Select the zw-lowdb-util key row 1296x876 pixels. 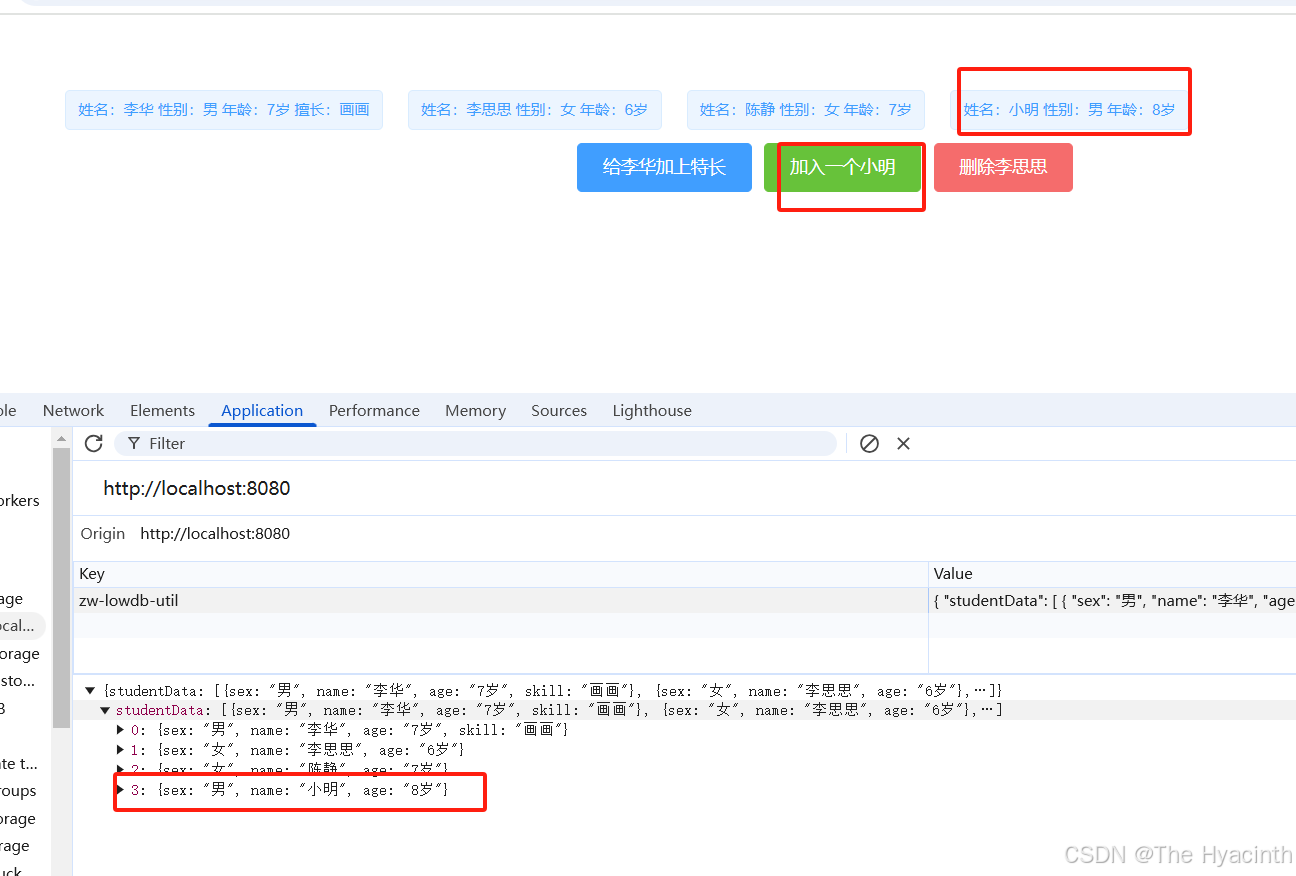point(130,599)
